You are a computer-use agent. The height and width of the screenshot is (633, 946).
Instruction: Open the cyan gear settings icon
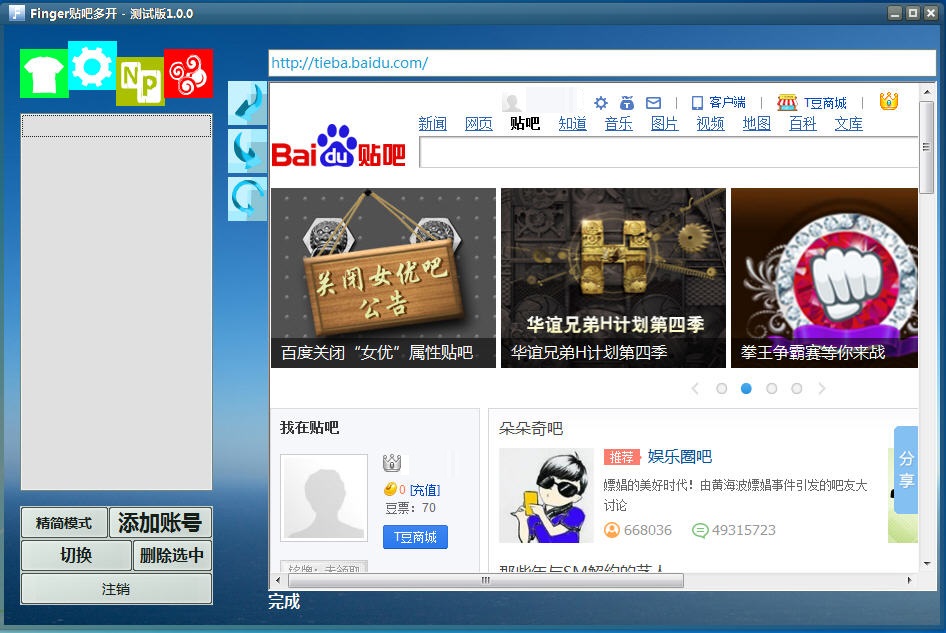pyautogui.click(x=92, y=66)
